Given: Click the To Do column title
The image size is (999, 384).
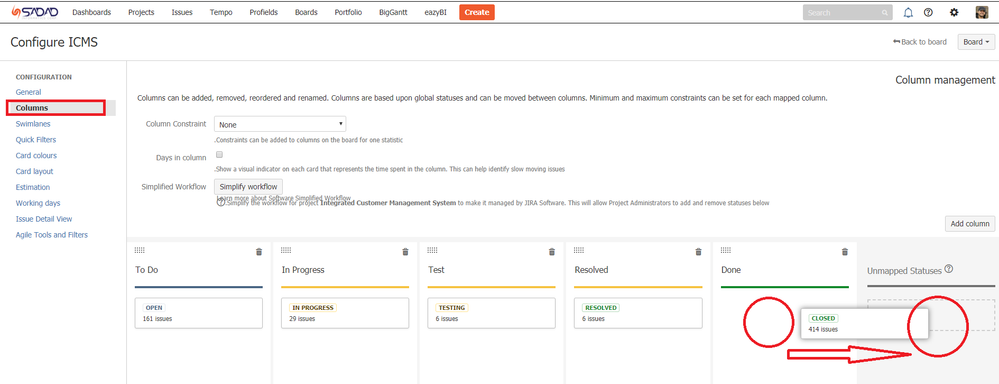Looking at the screenshot, I should pyautogui.click(x=147, y=270).
